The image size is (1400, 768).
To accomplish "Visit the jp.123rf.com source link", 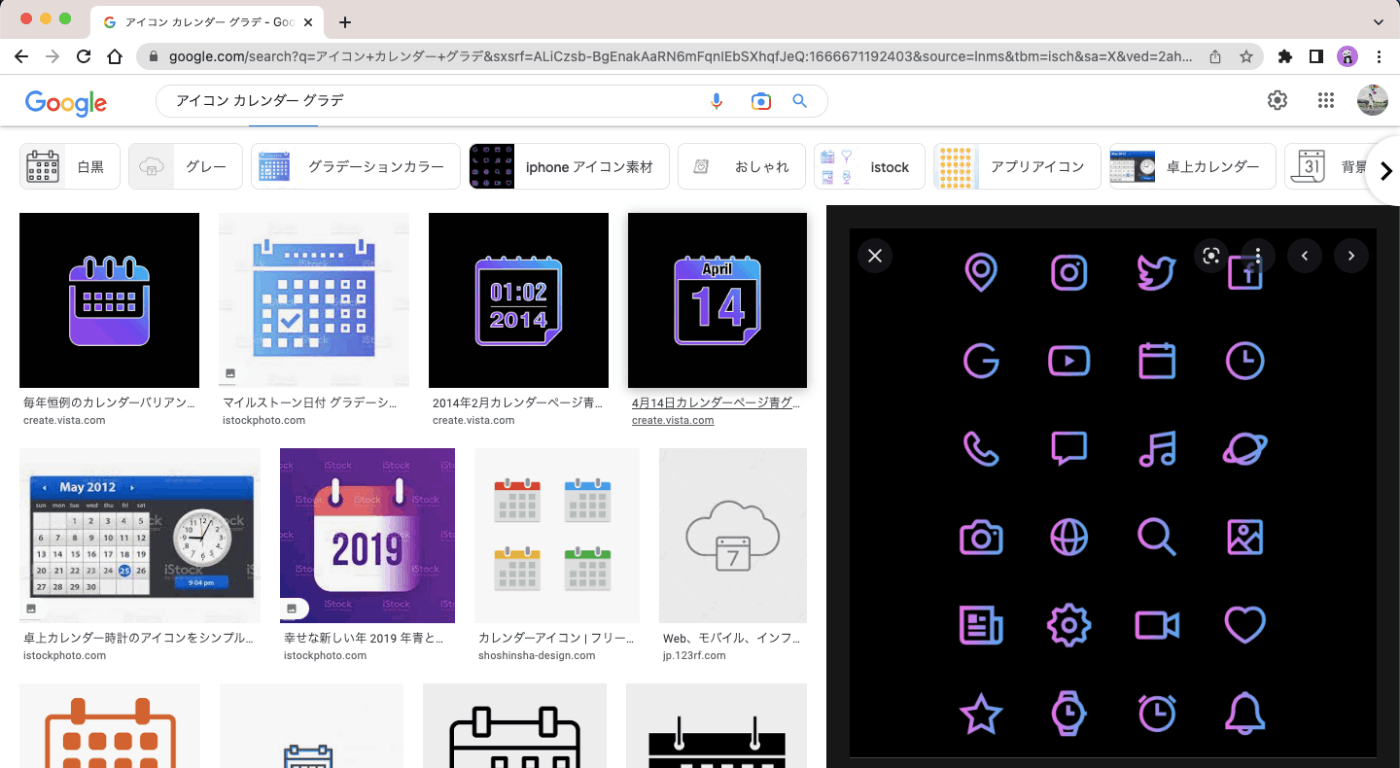I will coord(694,655).
